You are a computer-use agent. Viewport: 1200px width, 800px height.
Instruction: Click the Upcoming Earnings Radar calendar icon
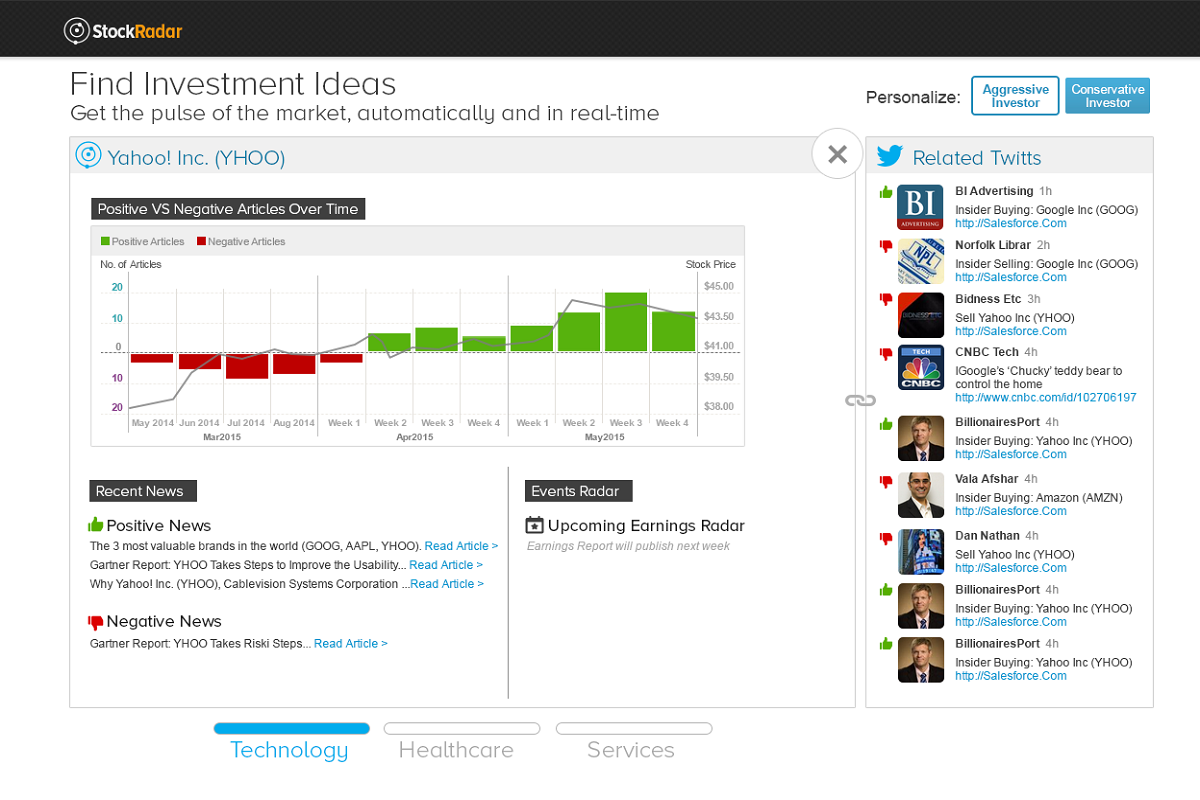pyautogui.click(x=534, y=525)
